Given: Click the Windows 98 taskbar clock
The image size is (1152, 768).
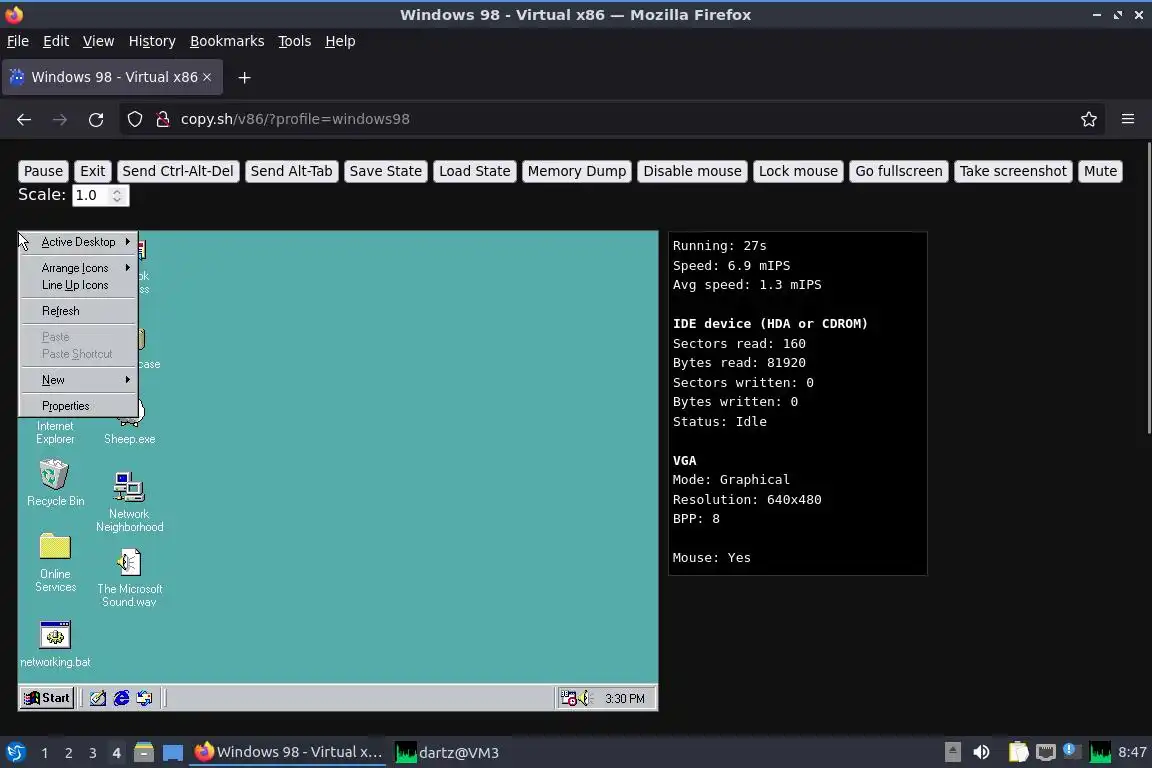Looking at the screenshot, I should pos(625,698).
